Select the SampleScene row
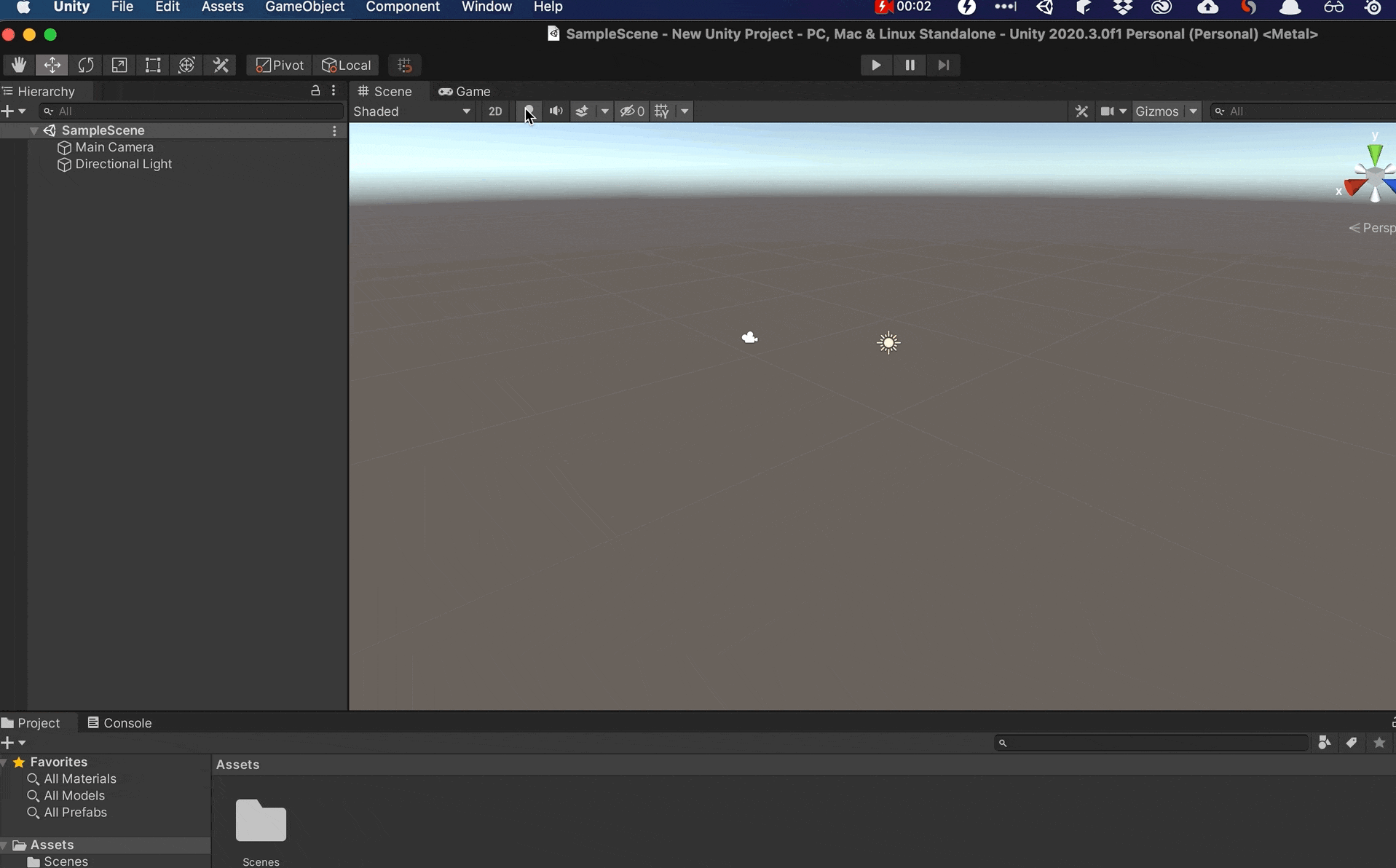1396x868 pixels. click(174, 130)
